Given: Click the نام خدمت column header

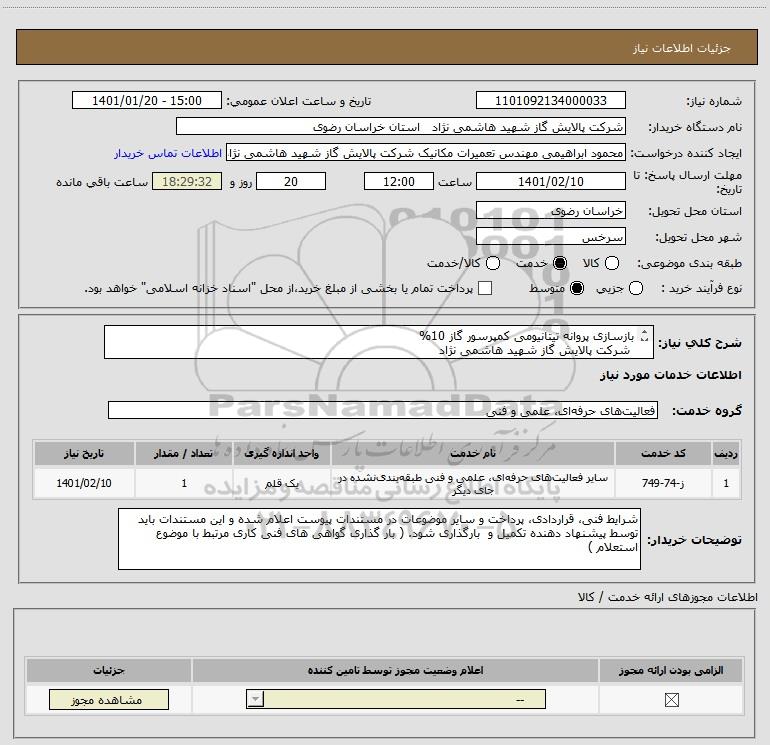Looking at the screenshot, I should (x=472, y=453).
